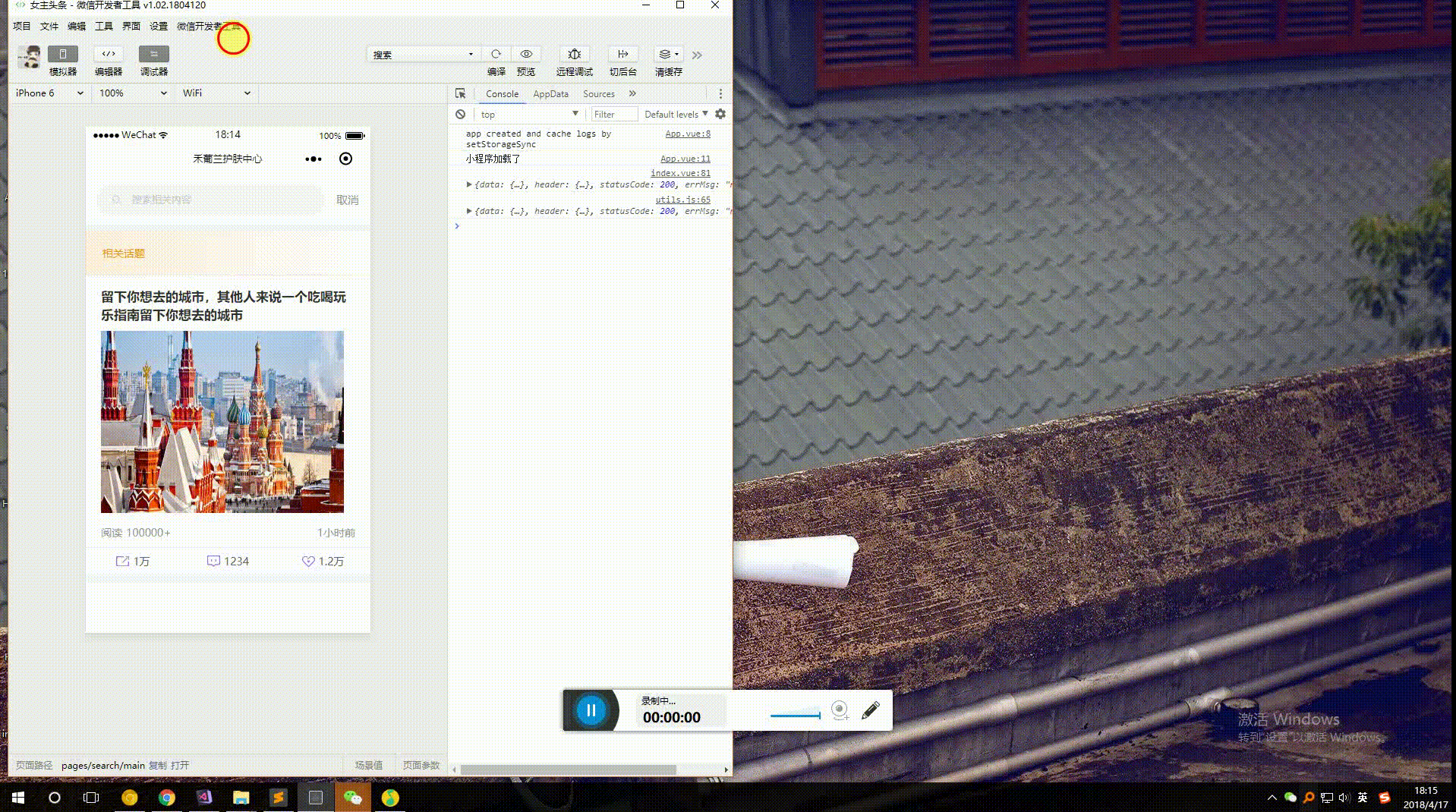The width and height of the screenshot is (1456, 812).
Task: Click 打开 next to the page path
Action: pos(180,765)
